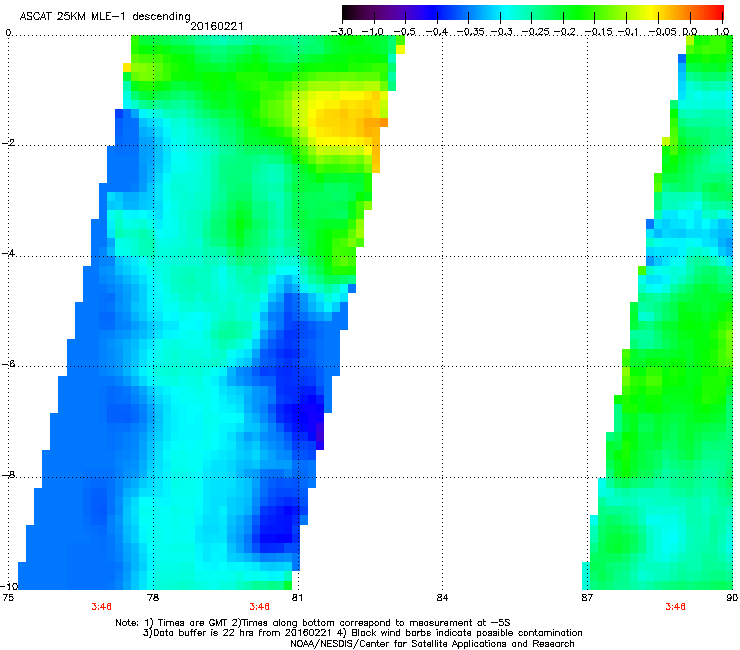740x650 pixels.
Task: Click the date label '20160221'
Action: coord(217,26)
